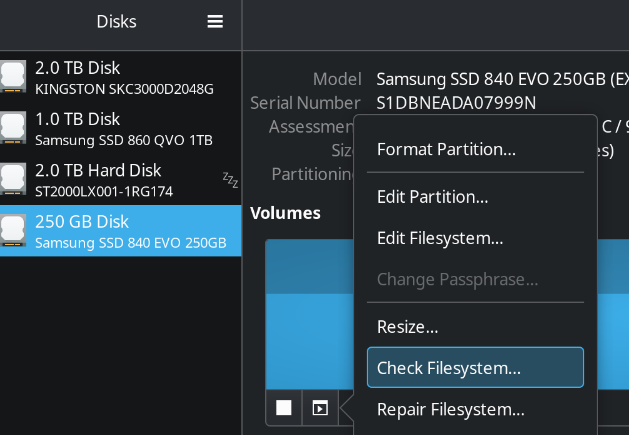The image size is (629, 435).
Task: Click the sleeping zzz standby indicator
Action: pos(230,179)
